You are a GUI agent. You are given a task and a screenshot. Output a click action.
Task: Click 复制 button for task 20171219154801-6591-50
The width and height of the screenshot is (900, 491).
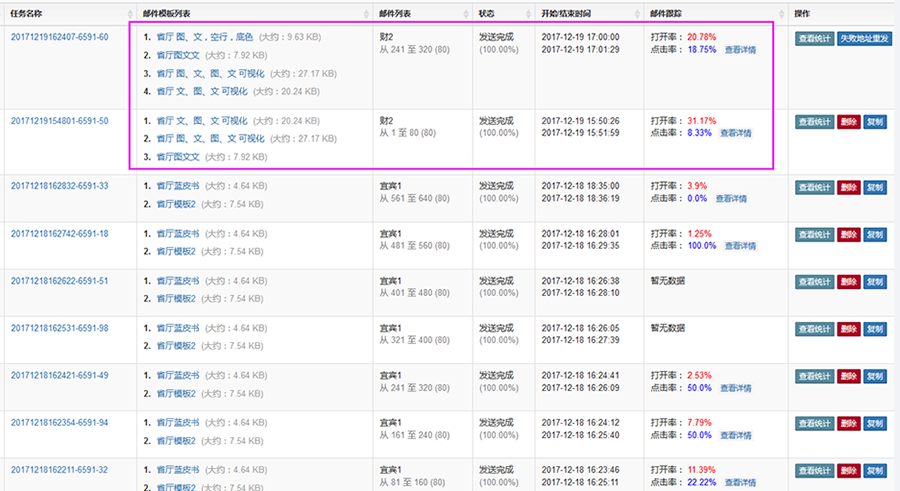tap(875, 122)
